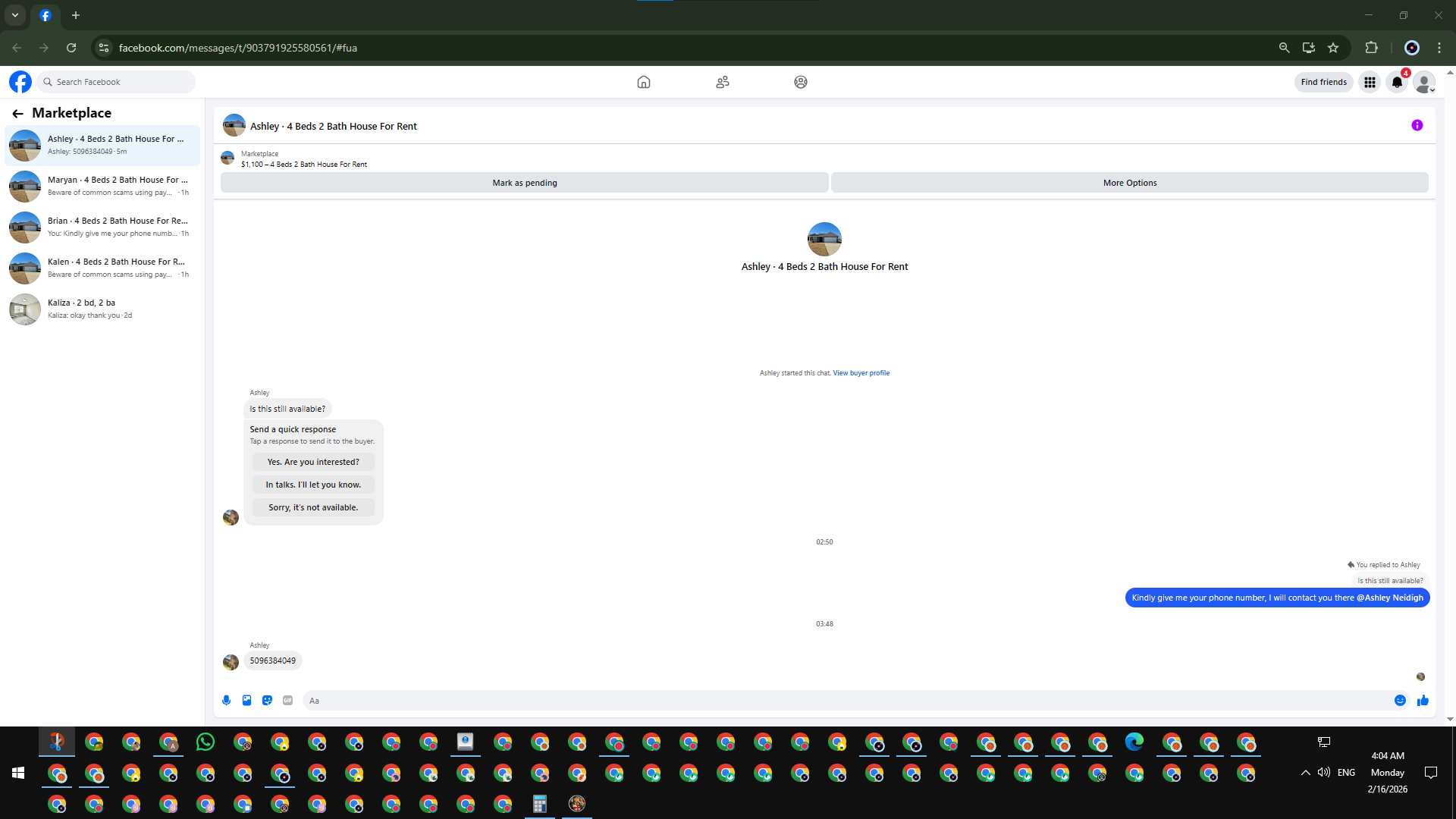This screenshot has height=819, width=1456.
Task: Open conversation information purple icon
Action: (x=1417, y=126)
